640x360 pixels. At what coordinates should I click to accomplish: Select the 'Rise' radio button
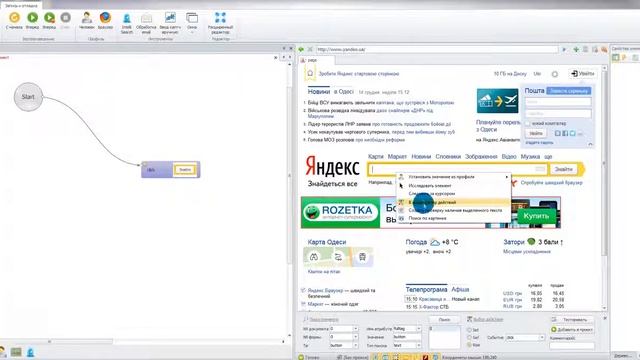(469, 345)
